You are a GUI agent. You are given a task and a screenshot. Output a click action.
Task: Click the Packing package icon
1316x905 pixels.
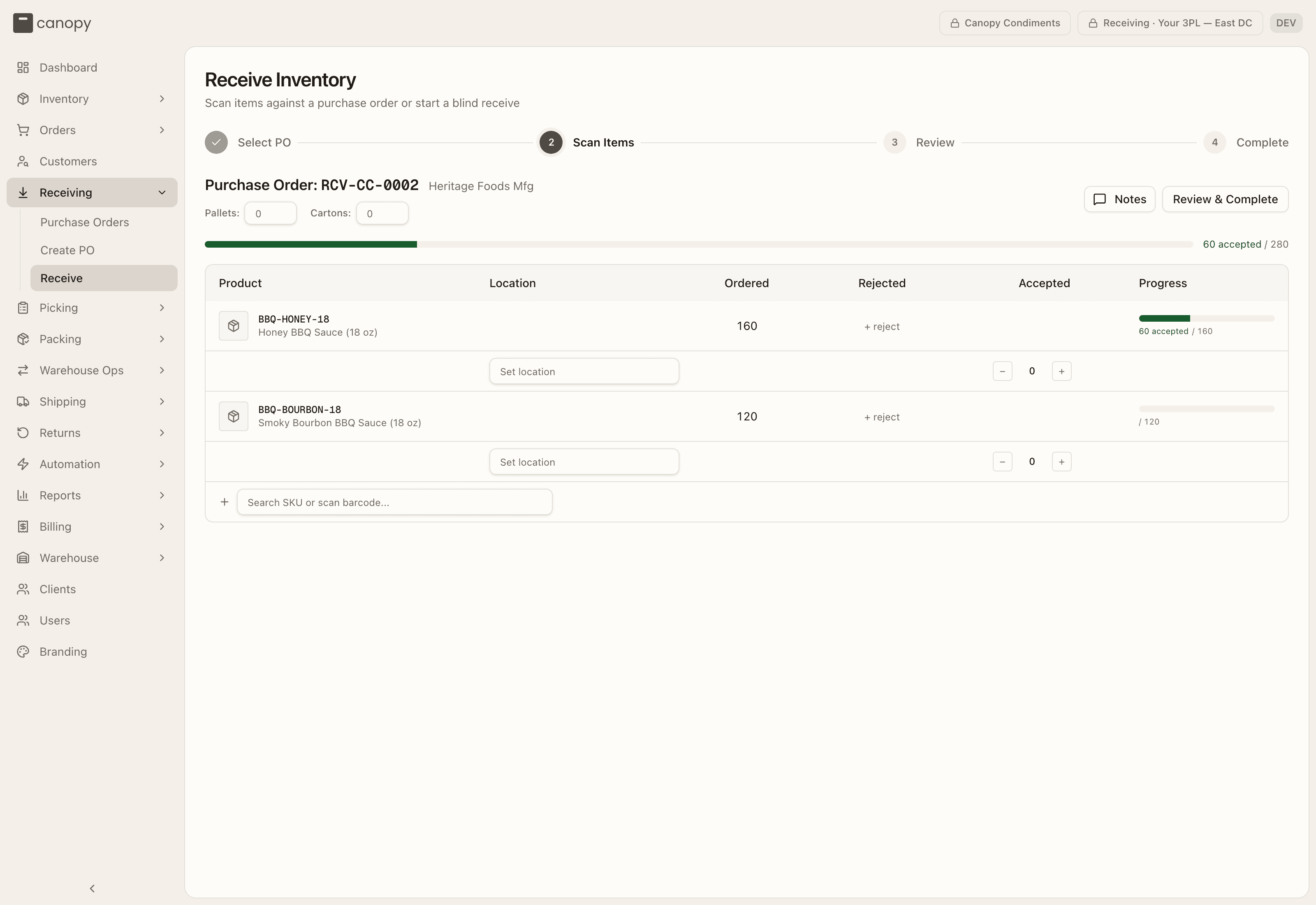(23, 339)
